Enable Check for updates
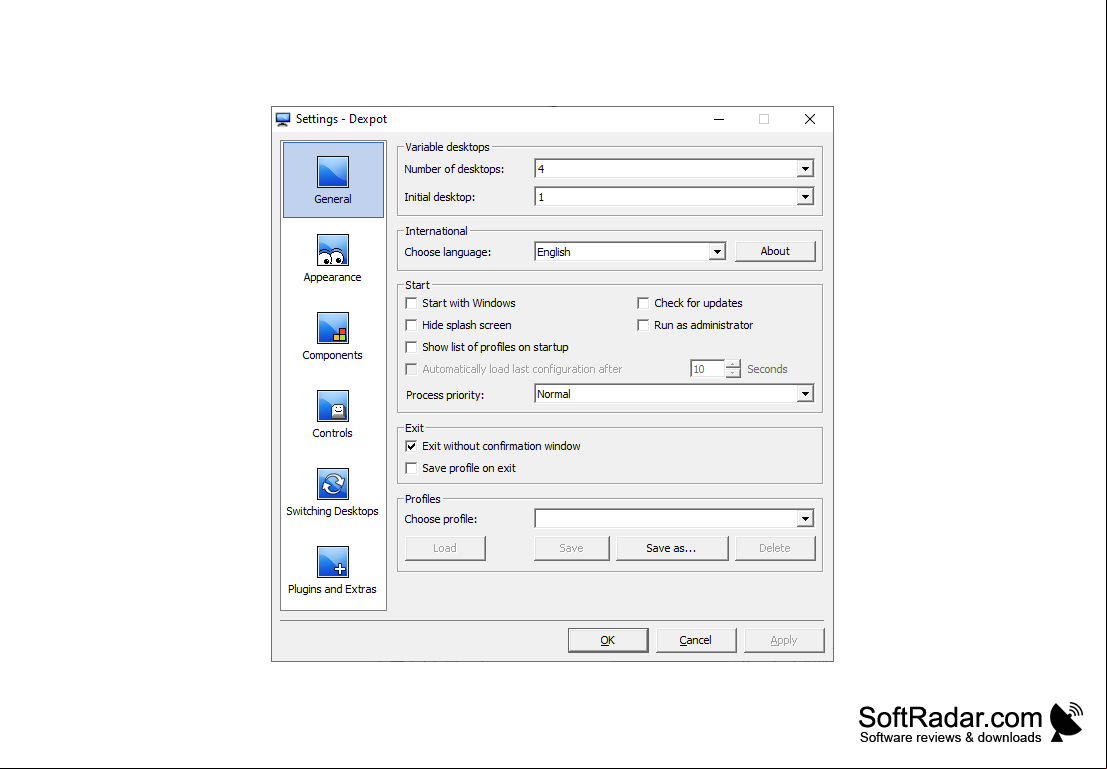 pyautogui.click(x=642, y=303)
